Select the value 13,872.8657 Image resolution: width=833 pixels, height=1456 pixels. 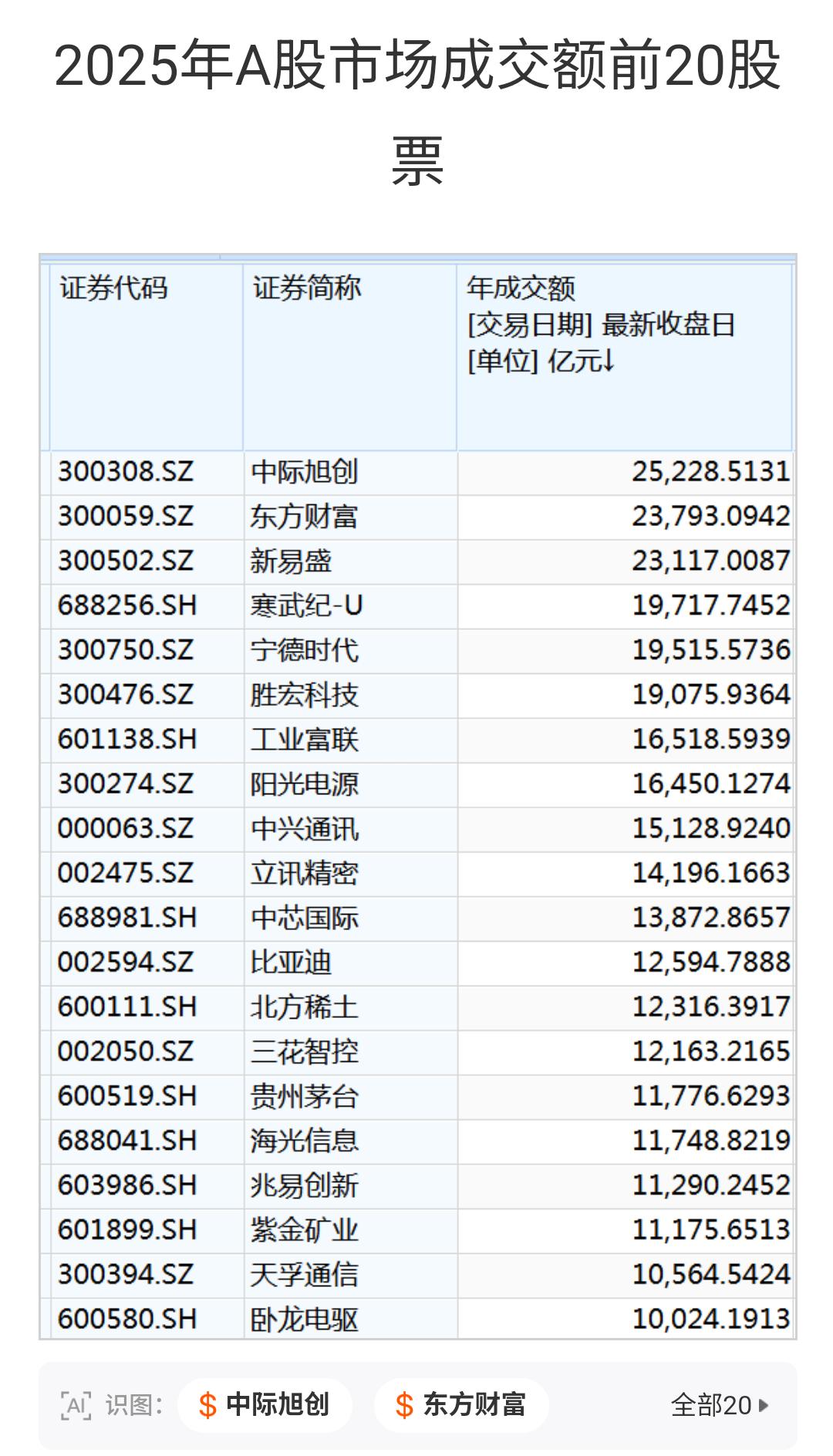pos(711,918)
